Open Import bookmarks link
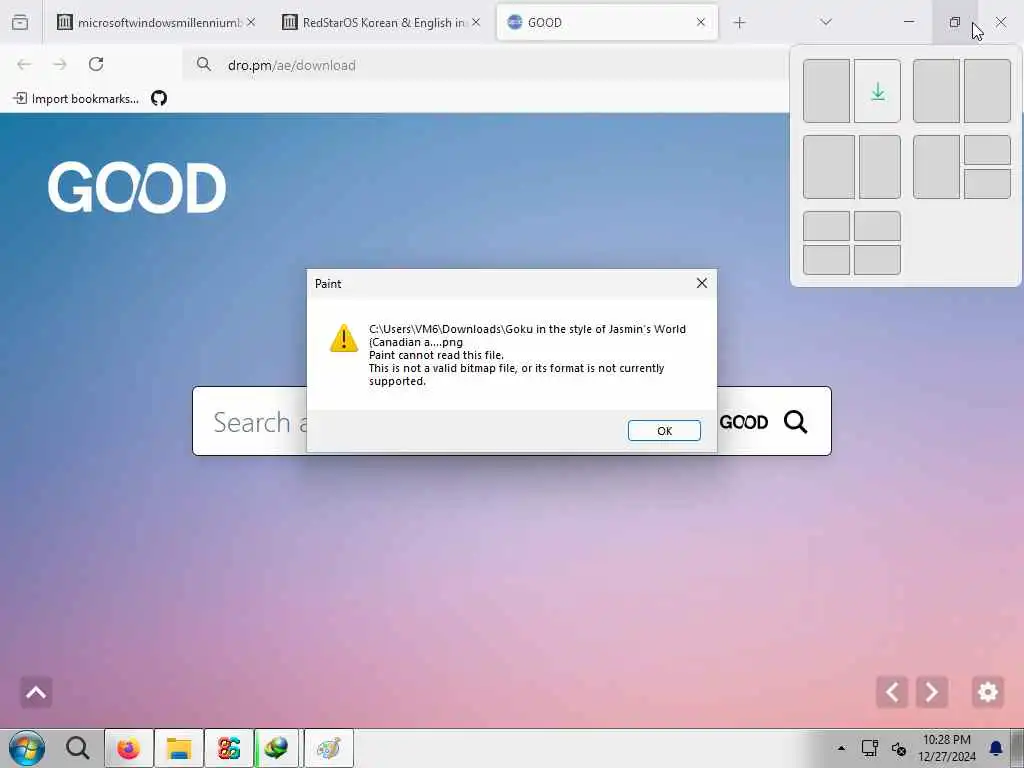Screen dimensions: 1024x768 click(x=76, y=99)
